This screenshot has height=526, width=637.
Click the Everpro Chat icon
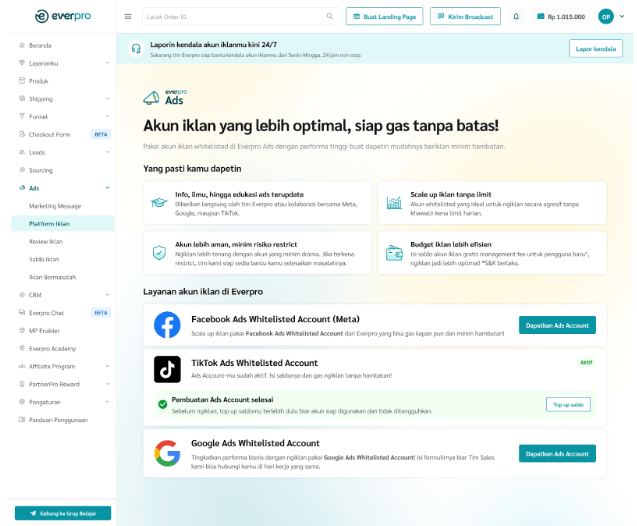click(22, 313)
